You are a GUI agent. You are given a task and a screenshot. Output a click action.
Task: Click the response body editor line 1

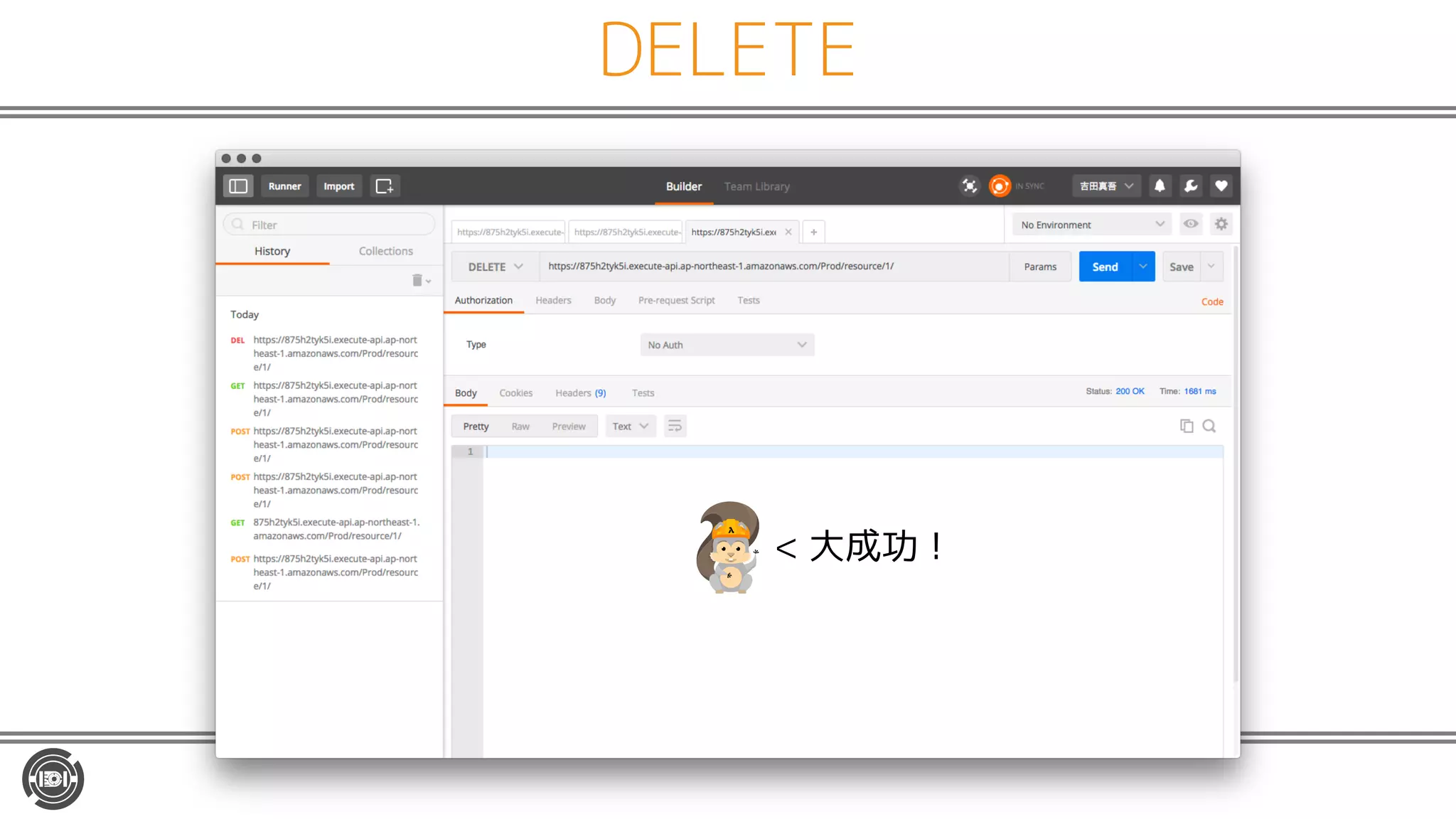click(854, 451)
